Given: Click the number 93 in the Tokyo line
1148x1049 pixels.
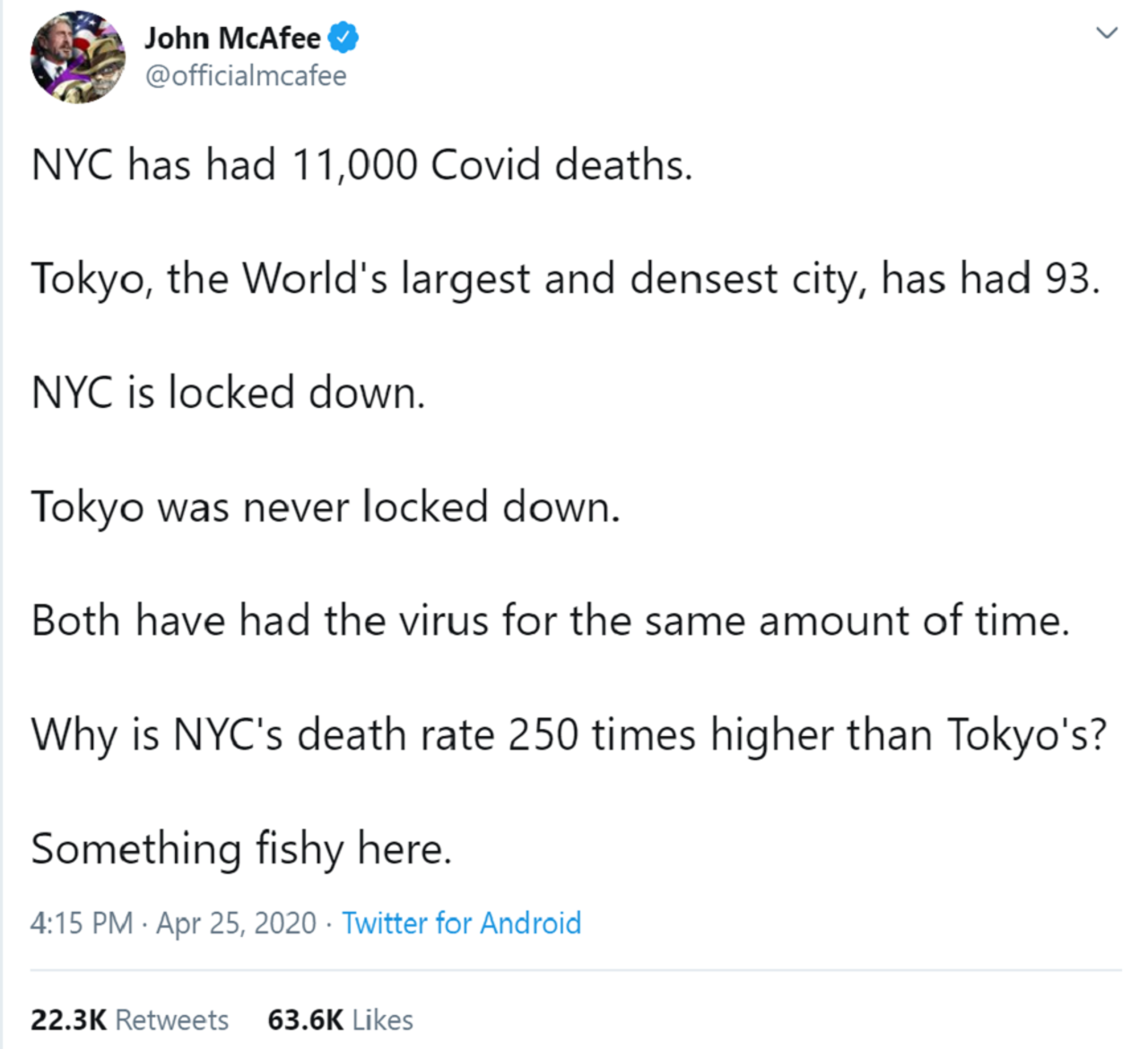Looking at the screenshot, I should pos(1073,279).
